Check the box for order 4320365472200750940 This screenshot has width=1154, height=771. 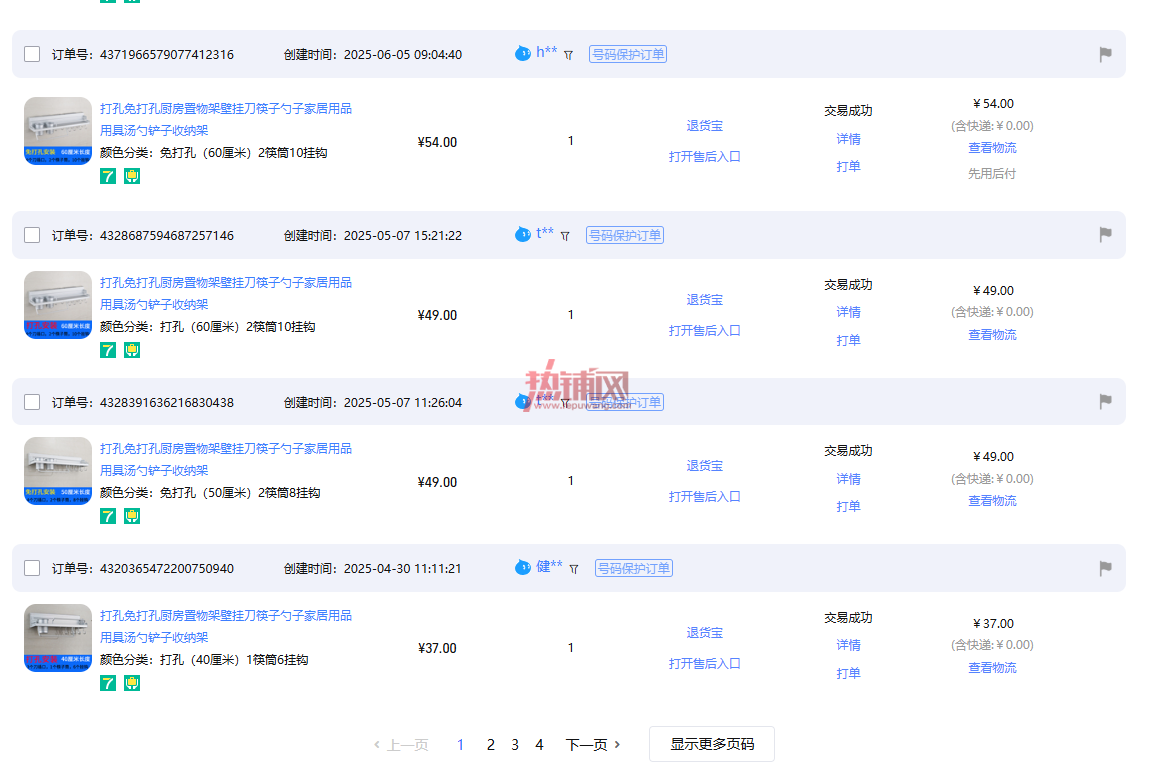point(32,568)
